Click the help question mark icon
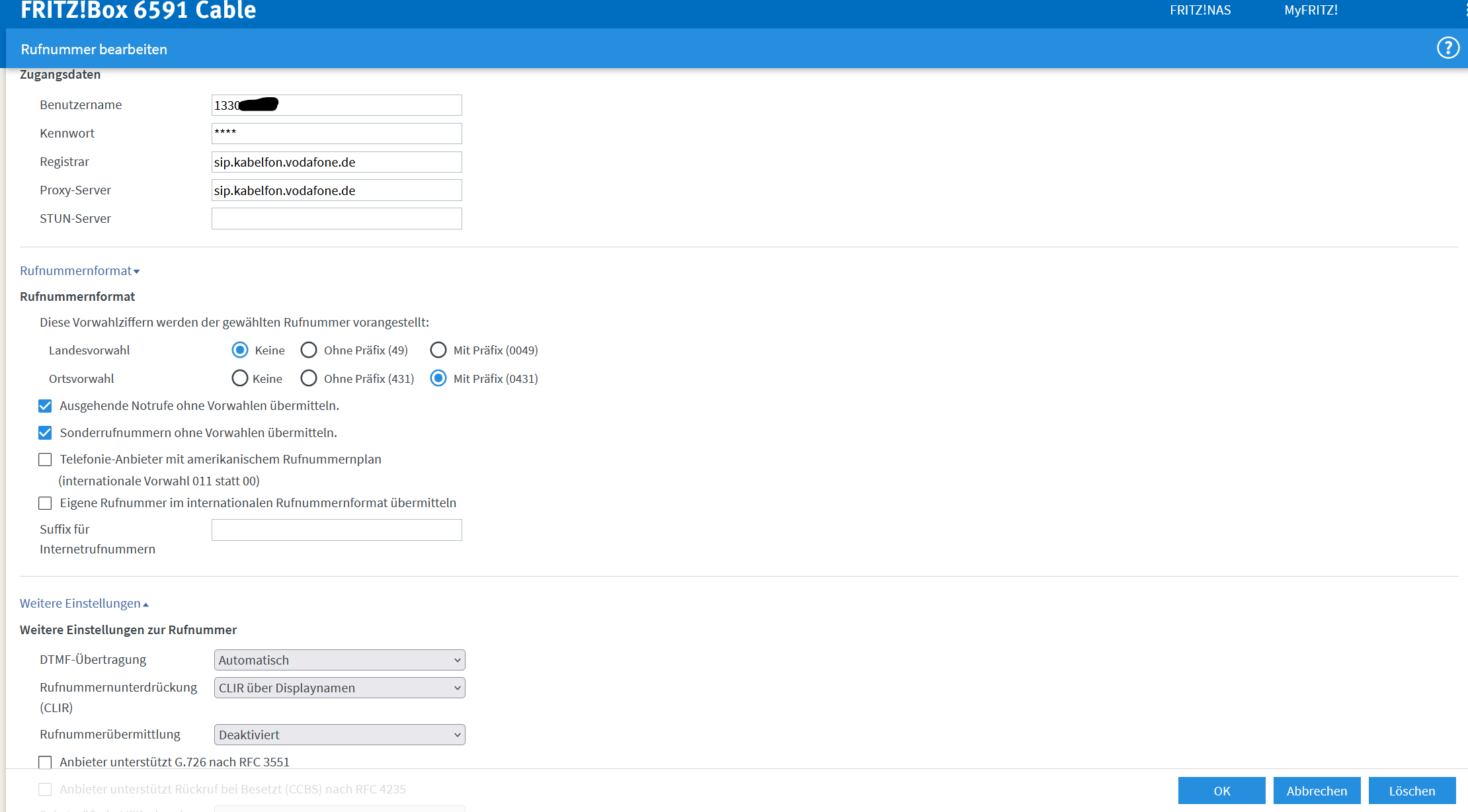 [x=1448, y=48]
